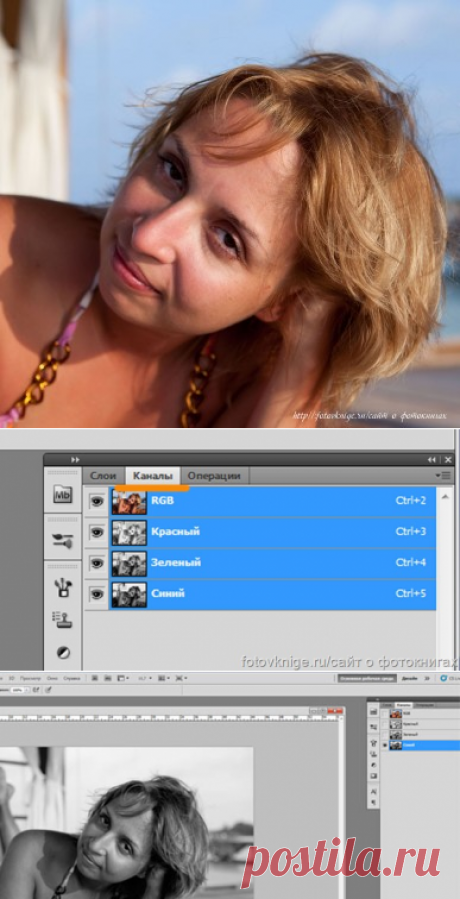Open the Brush panel icon with brush cup
Image resolution: width=460 pixels, height=899 pixels.
point(63,588)
